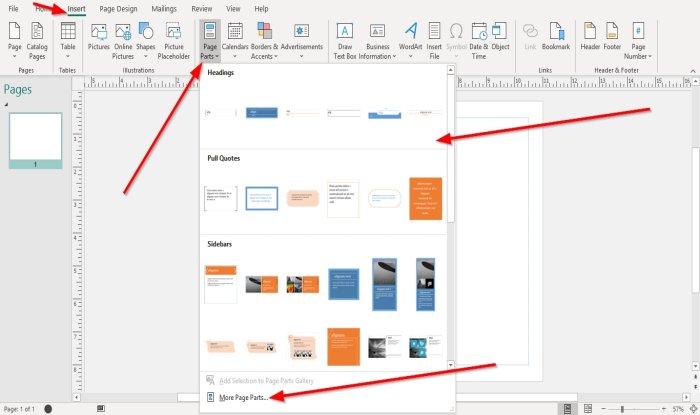Image resolution: width=700 pixels, height=415 pixels.
Task: Toggle the Page Parts gallery button
Action: 209,40
